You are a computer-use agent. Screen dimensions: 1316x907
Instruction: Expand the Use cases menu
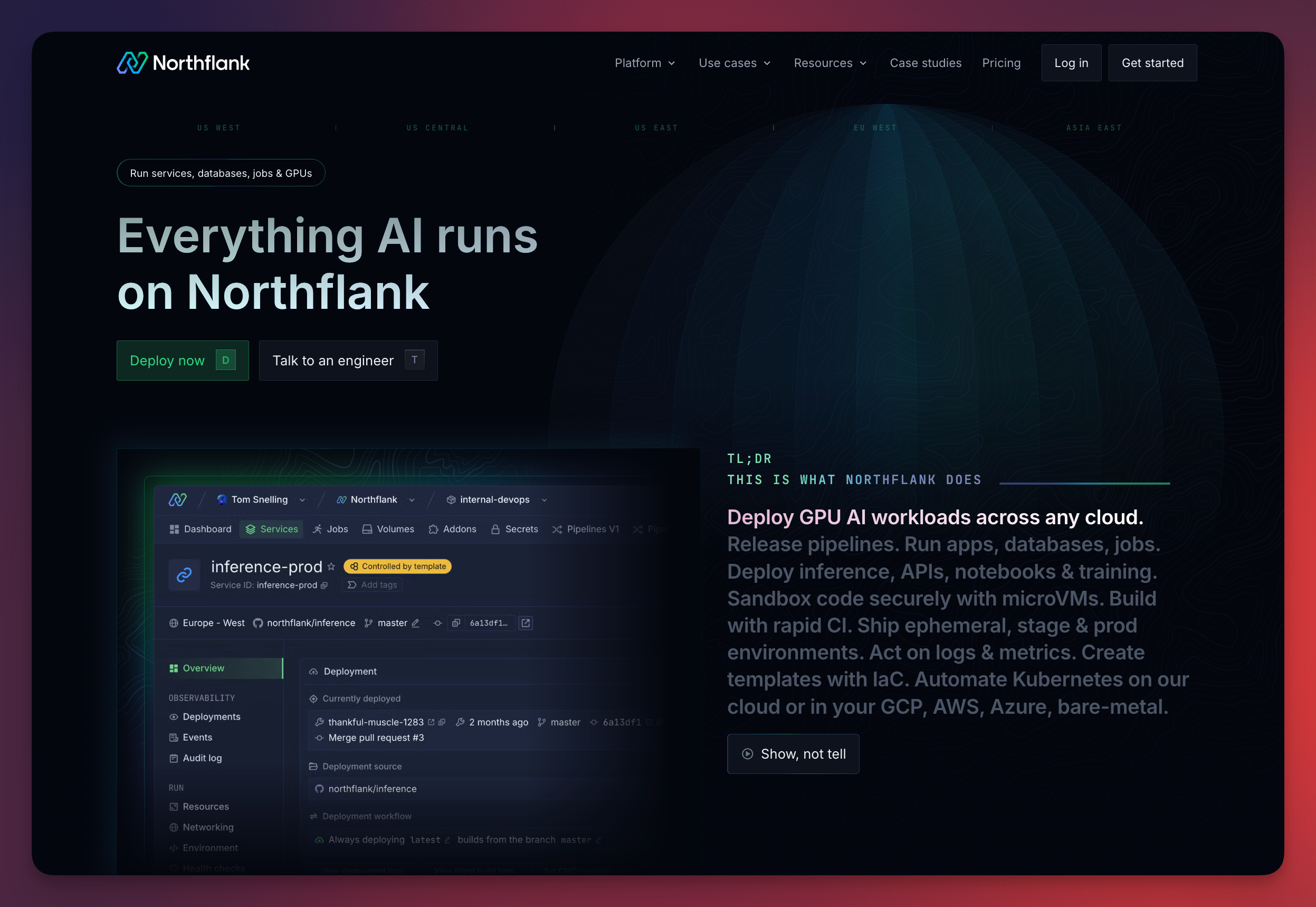pos(735,62)
